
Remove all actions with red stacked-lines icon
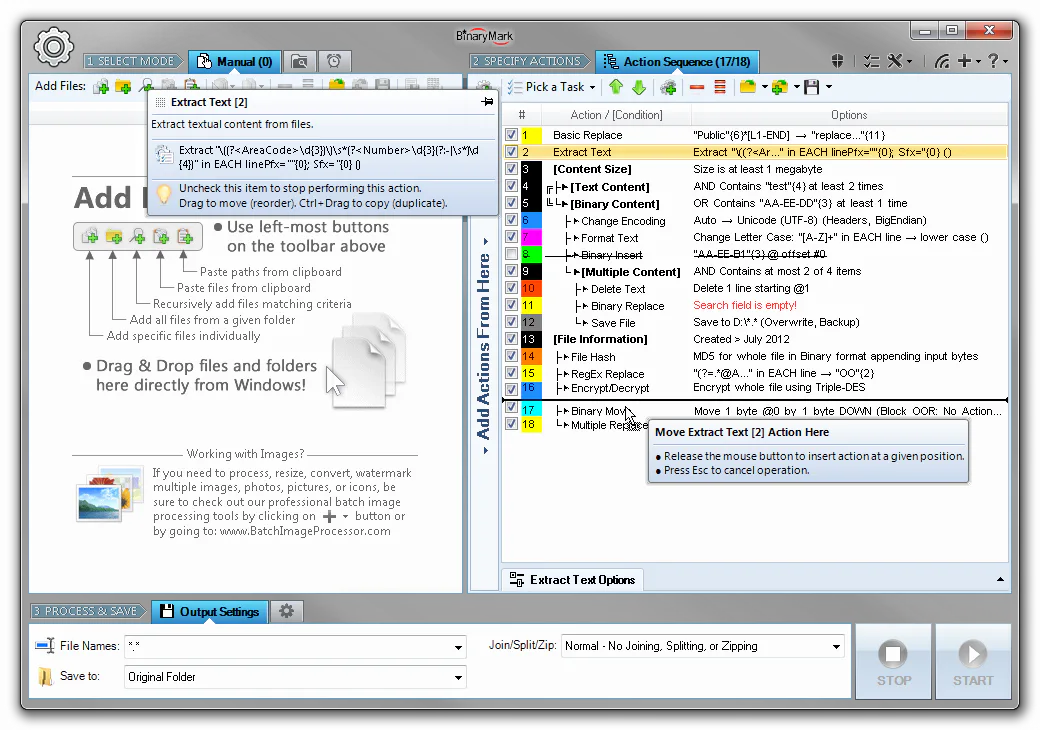(x=720, y=87)
